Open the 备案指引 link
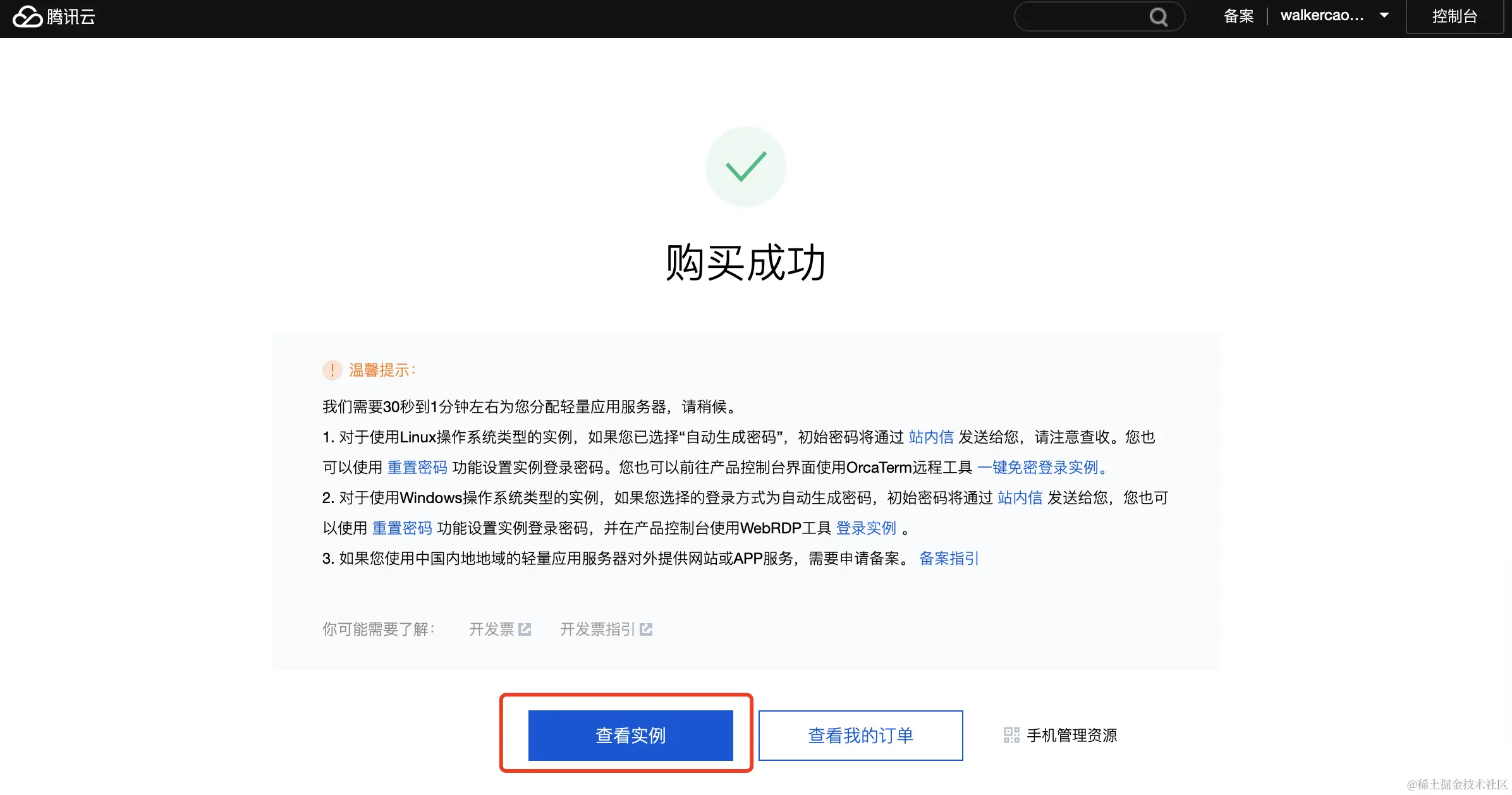The width and height of the screenshot is (1512, 795). [x=948, y=559]
